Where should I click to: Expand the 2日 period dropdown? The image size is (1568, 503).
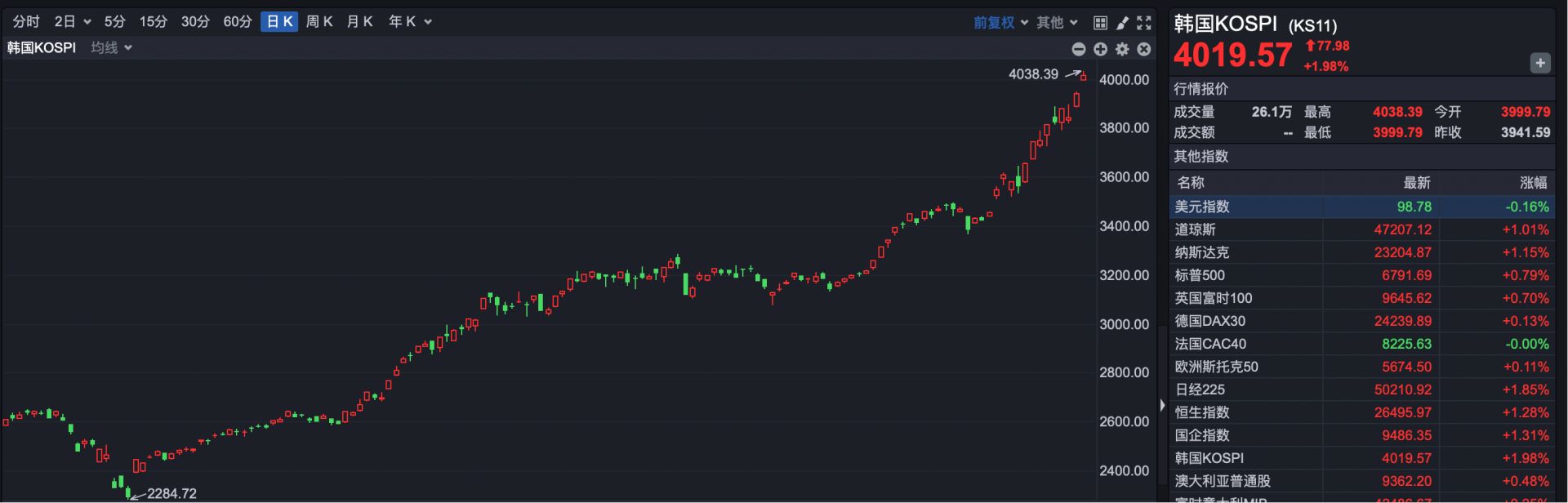point(72,22)
